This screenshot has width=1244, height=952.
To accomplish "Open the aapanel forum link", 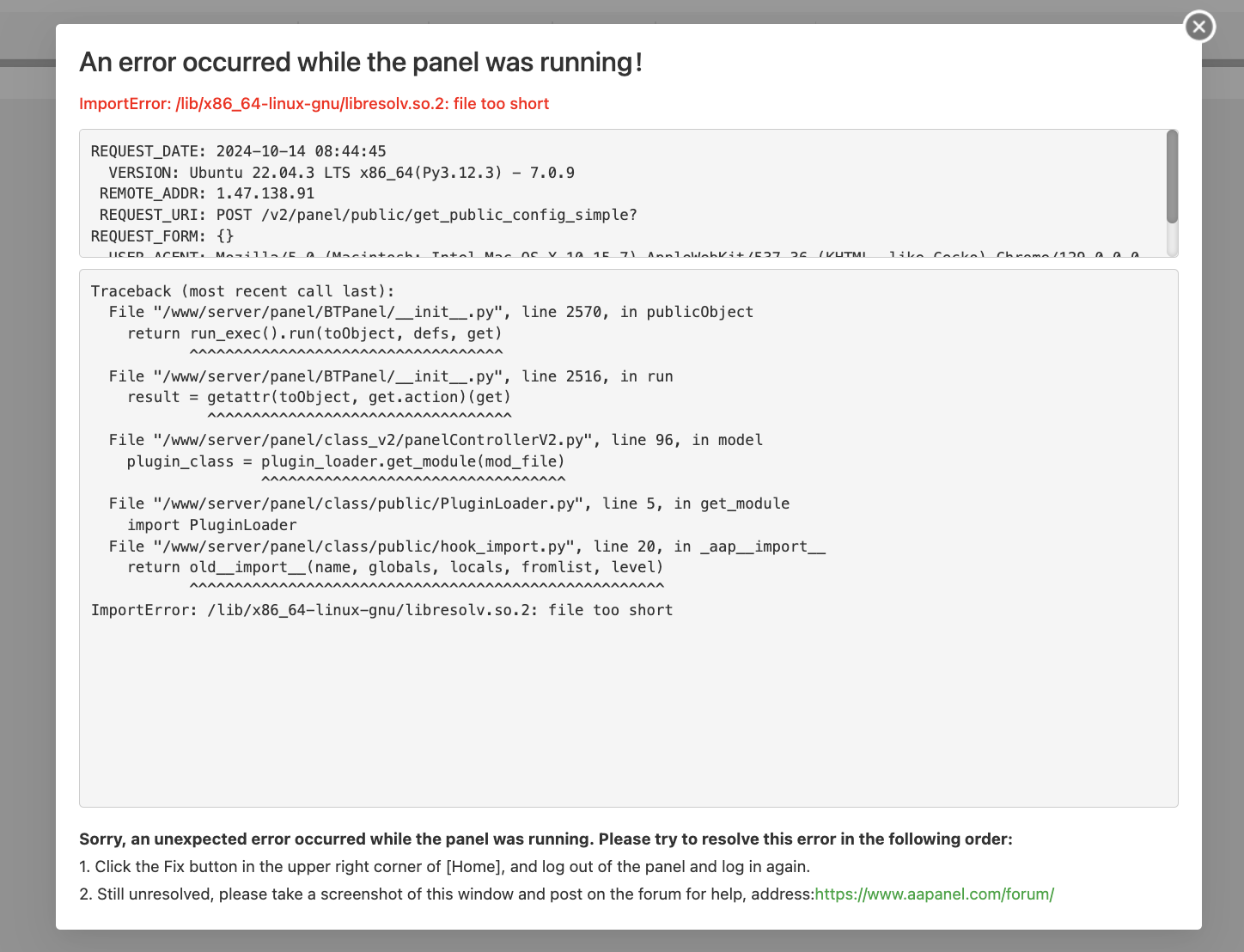I will pos(934,894).
